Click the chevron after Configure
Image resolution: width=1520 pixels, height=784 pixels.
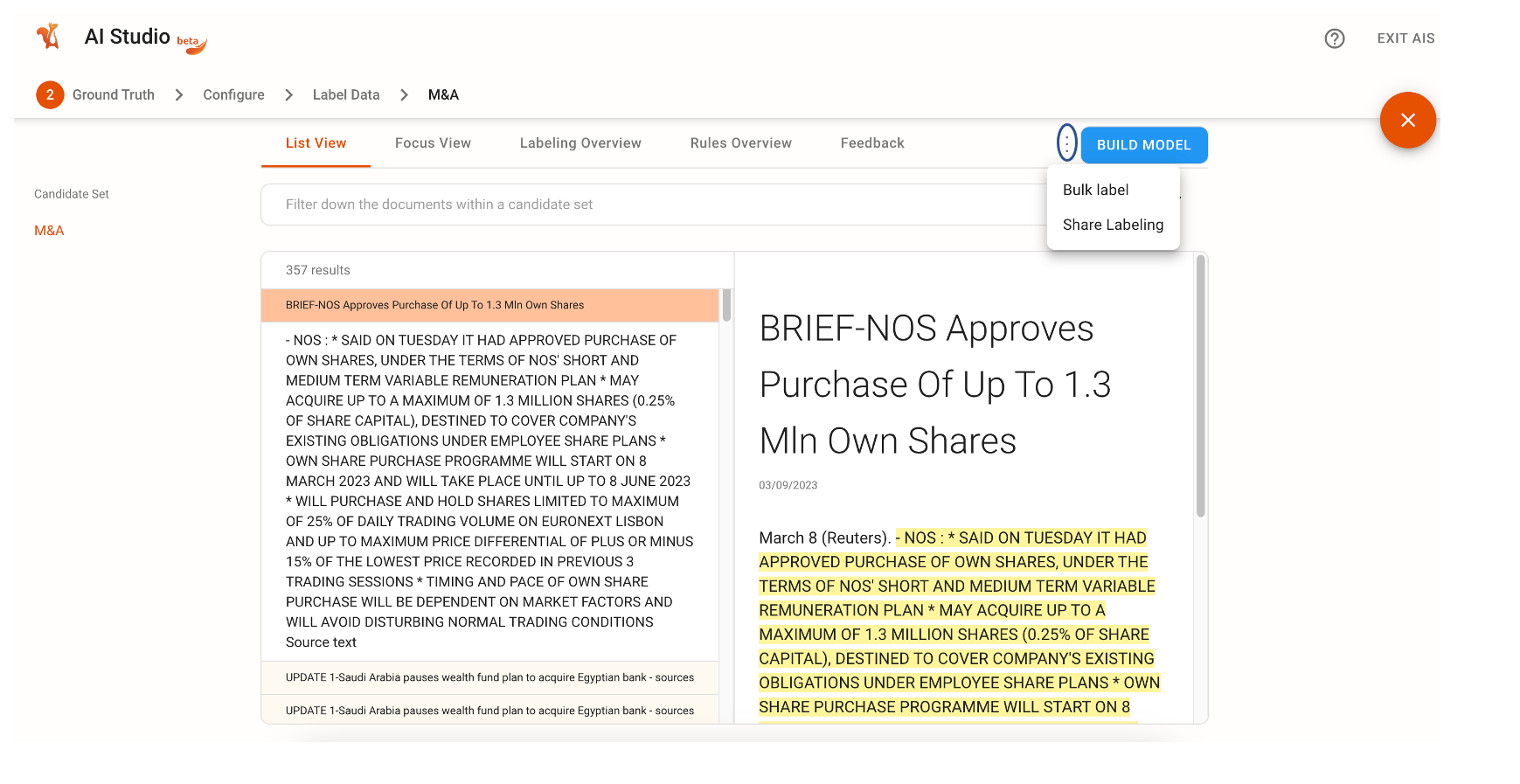[x=289, y=94]
